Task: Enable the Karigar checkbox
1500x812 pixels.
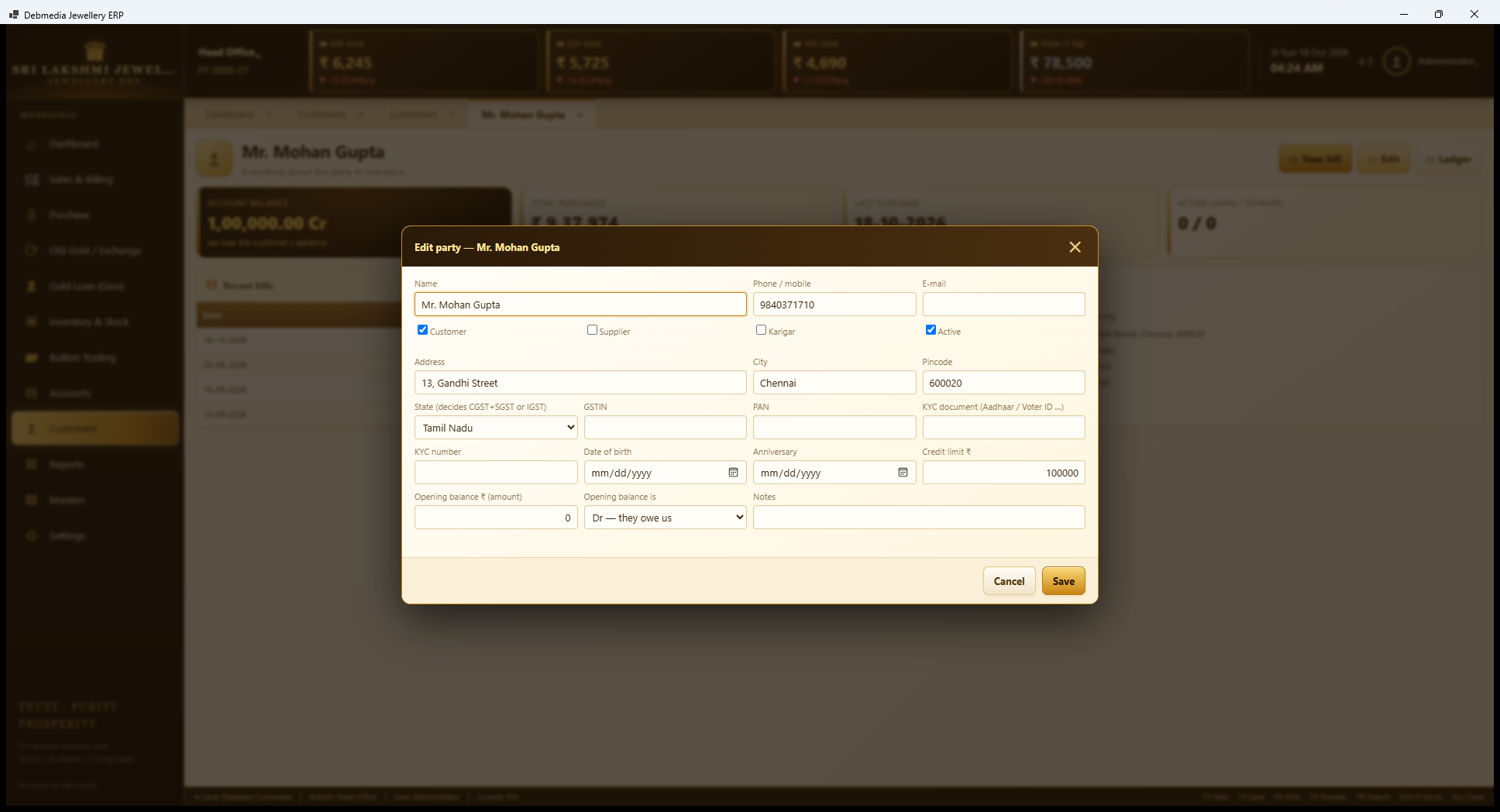Action: click(761, 330)
